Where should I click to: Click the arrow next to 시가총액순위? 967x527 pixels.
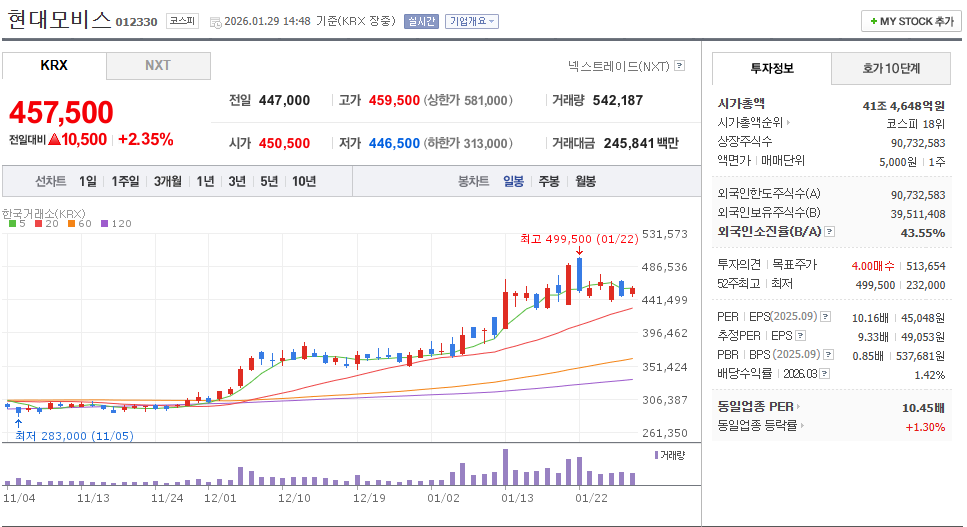(x=788, y=123)
